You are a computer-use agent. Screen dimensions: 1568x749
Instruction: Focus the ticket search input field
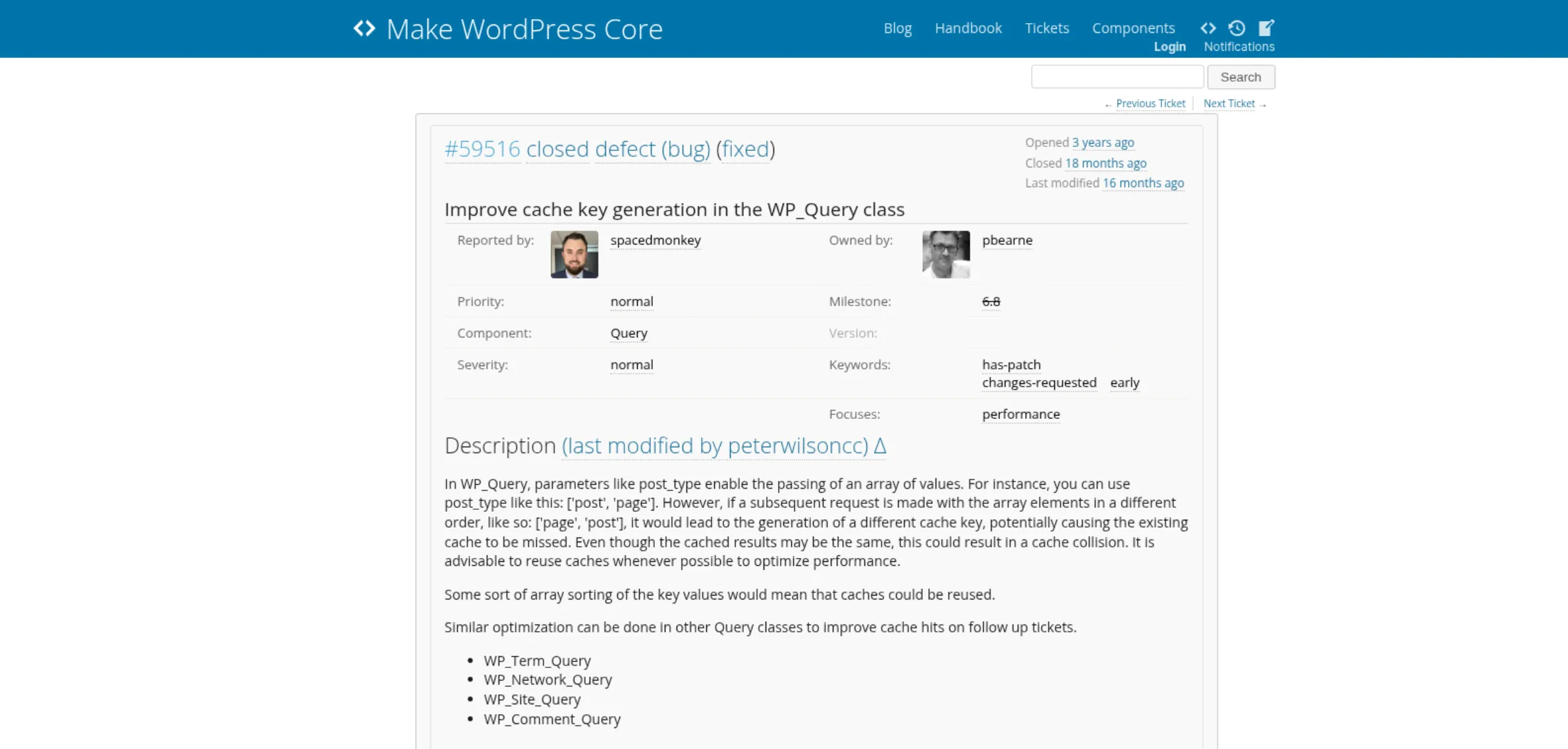tap(1117, 77)
